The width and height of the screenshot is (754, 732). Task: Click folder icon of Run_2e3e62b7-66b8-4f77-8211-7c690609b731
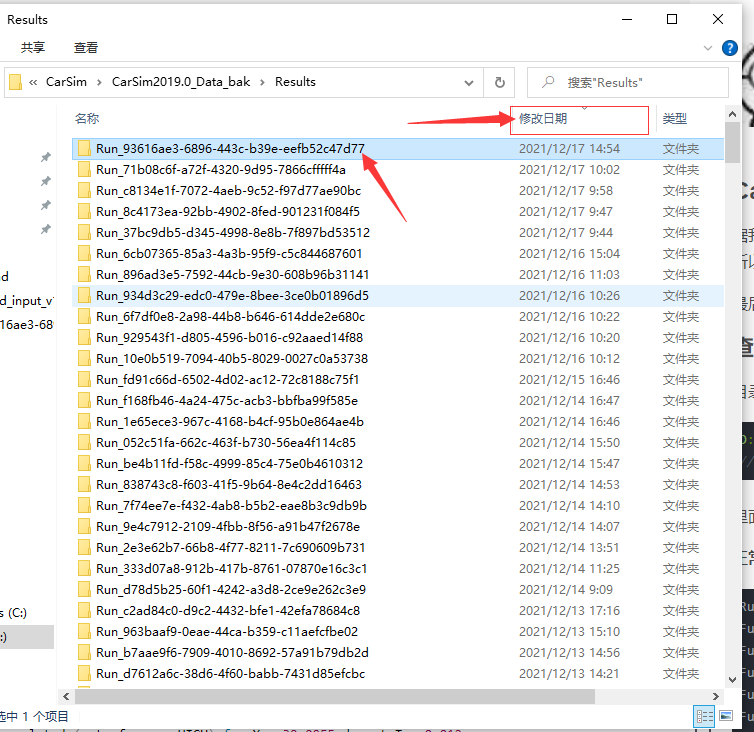(x=84, y=548)
